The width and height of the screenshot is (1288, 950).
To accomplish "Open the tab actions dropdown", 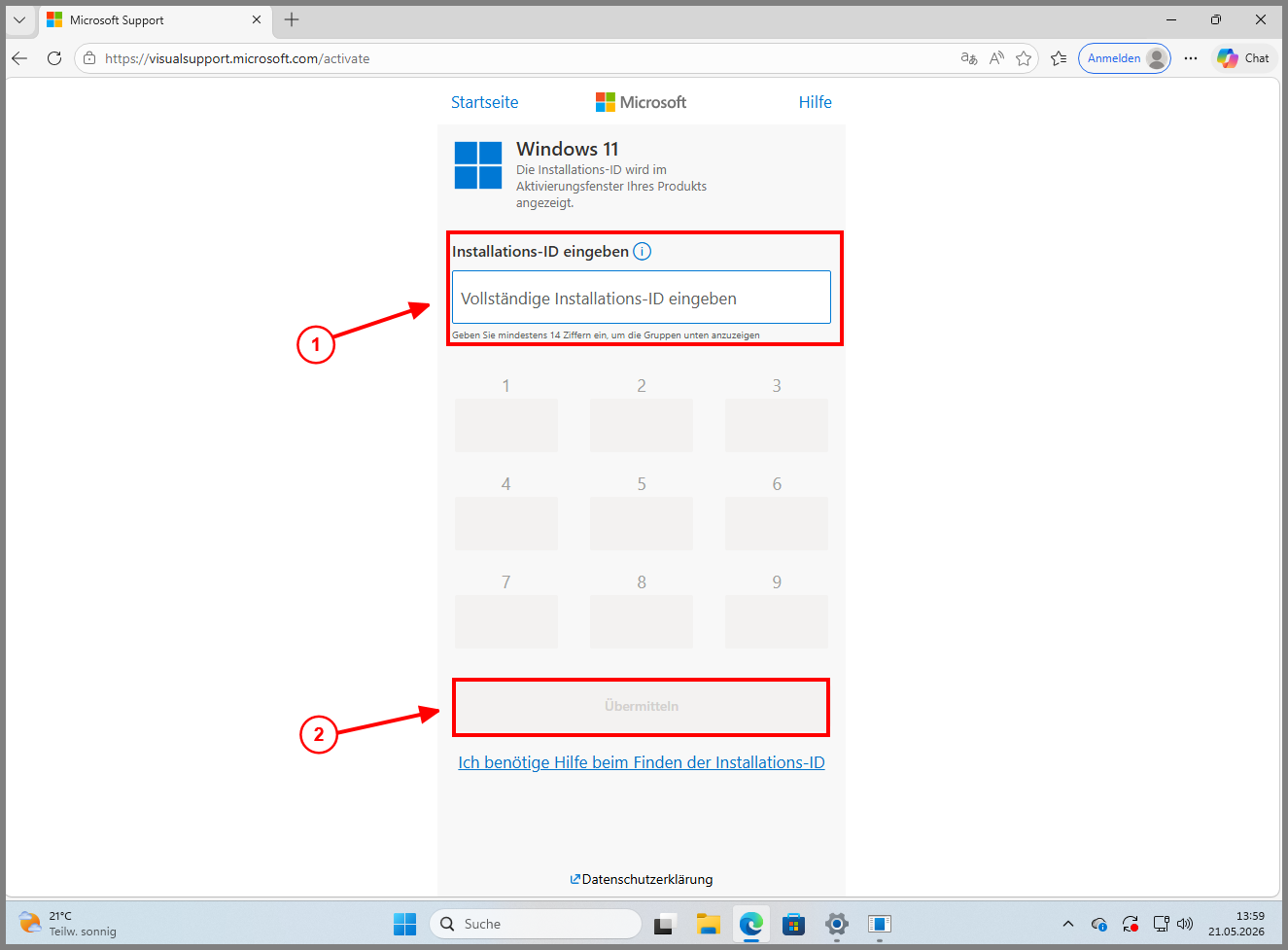I will point(19,19).
